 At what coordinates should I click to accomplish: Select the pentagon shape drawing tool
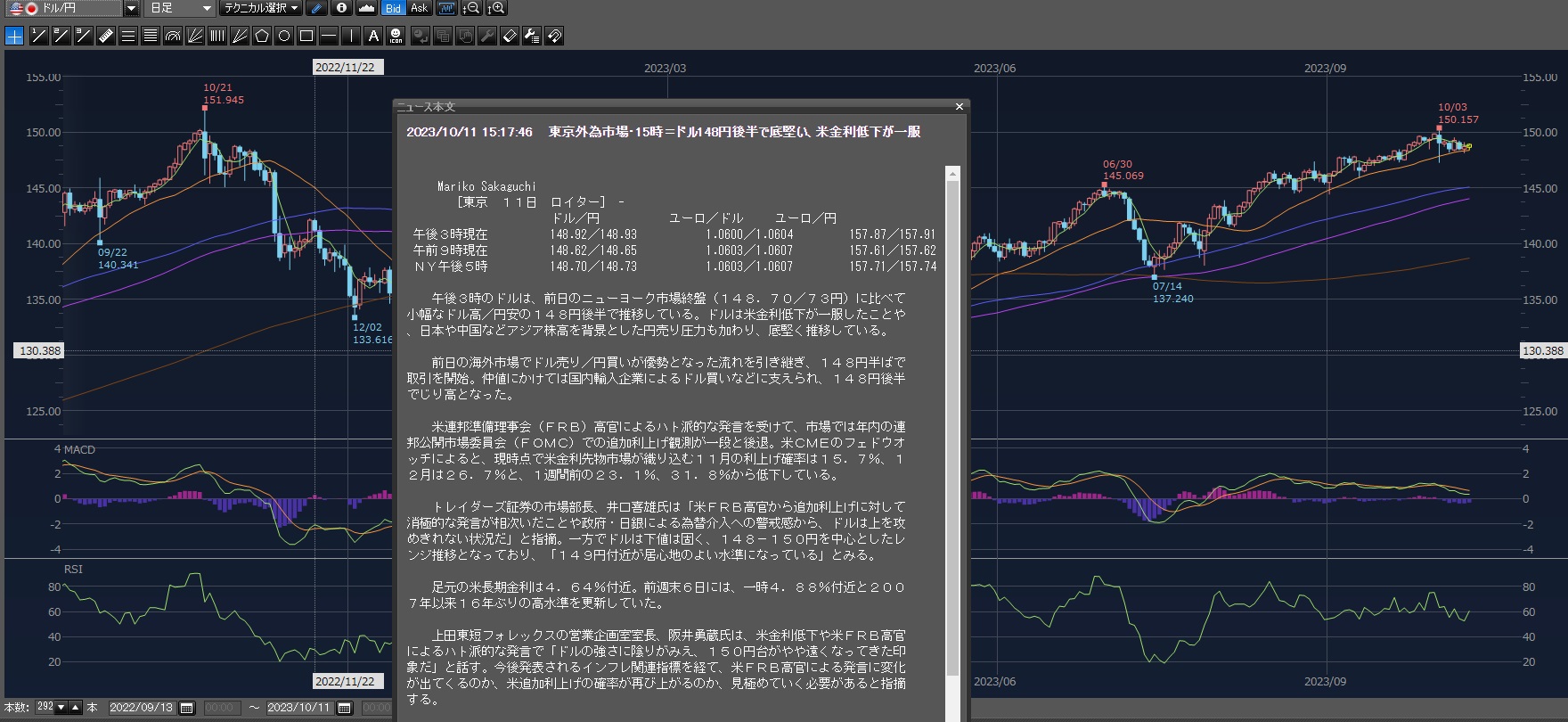(262, 36)
